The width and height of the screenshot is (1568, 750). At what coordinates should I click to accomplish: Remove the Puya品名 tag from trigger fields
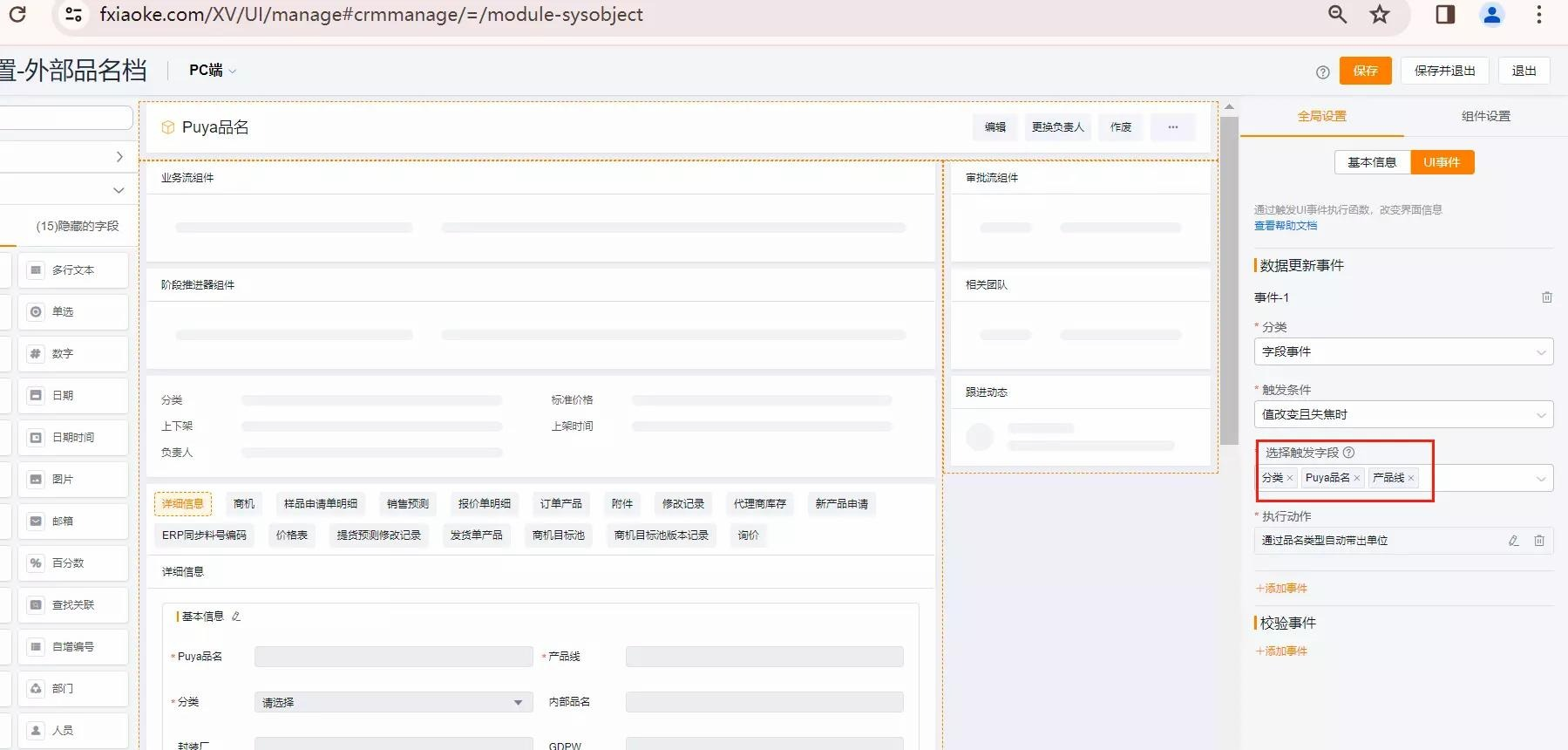(1357, 478)
